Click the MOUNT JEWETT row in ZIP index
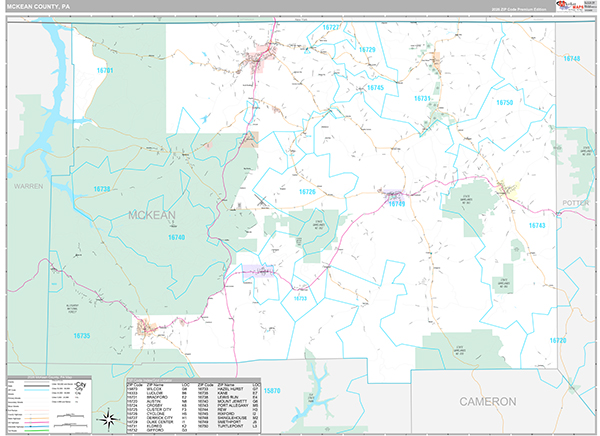The width and height of the screenshot is (600, 436). [x=230, y=401]
